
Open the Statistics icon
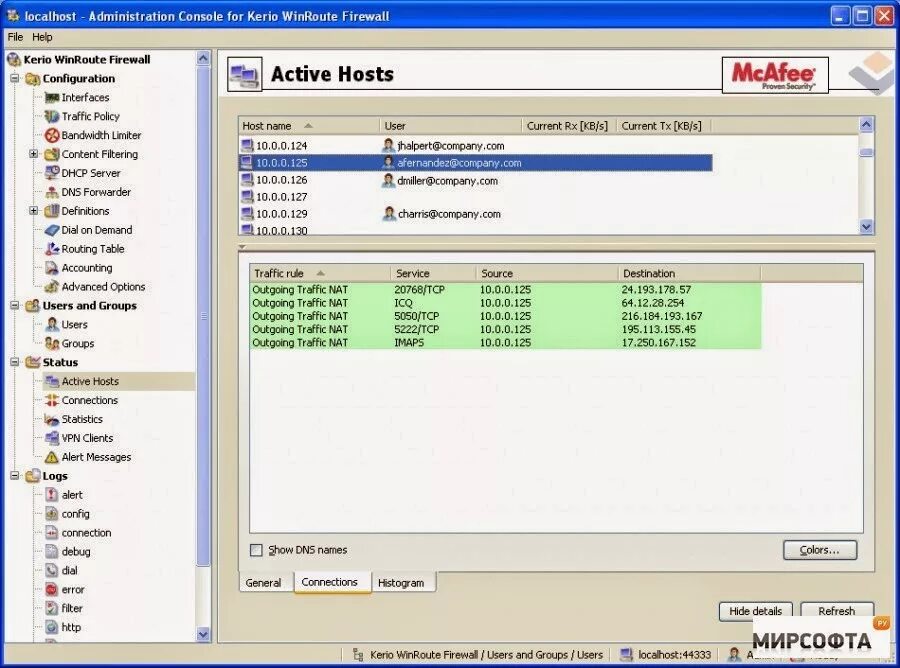[x=52, y=420]
